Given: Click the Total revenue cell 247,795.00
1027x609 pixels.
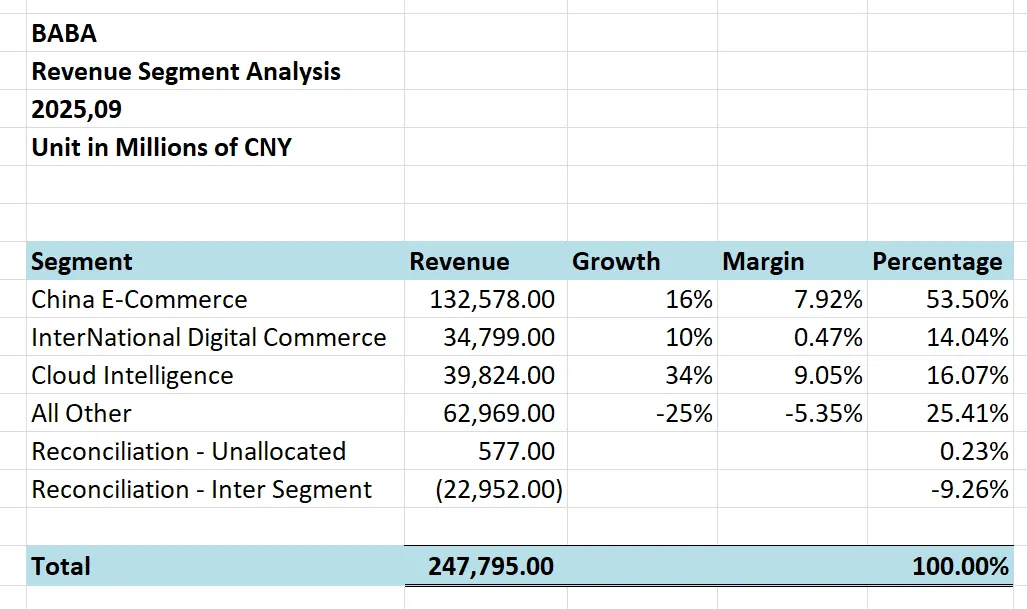Looking at the screenshot, I should pos(491,566).
